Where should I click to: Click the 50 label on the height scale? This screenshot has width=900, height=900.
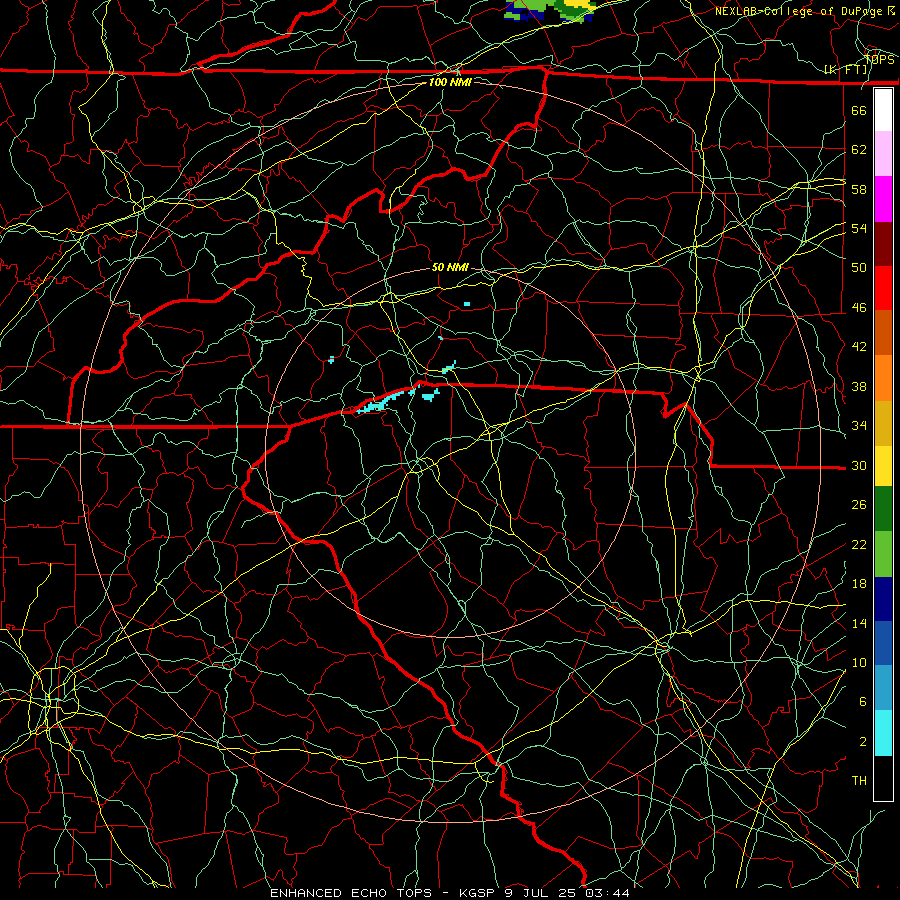pos(859,267)
